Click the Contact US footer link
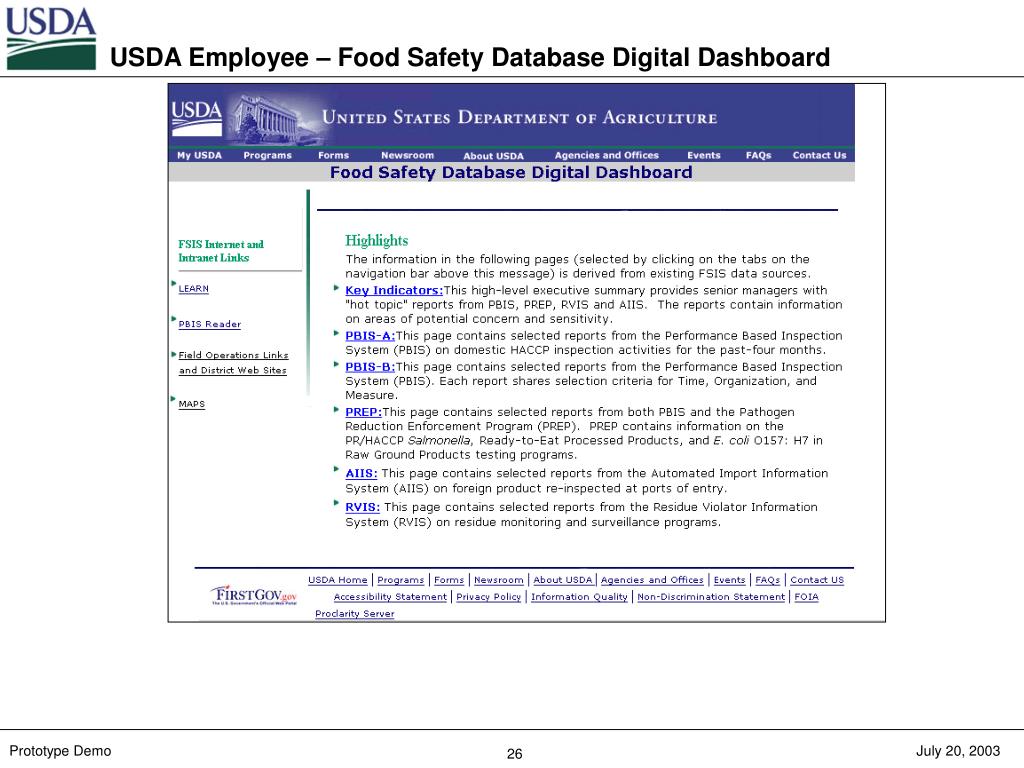Screen dimensions: 1024x768 (816, 580)
